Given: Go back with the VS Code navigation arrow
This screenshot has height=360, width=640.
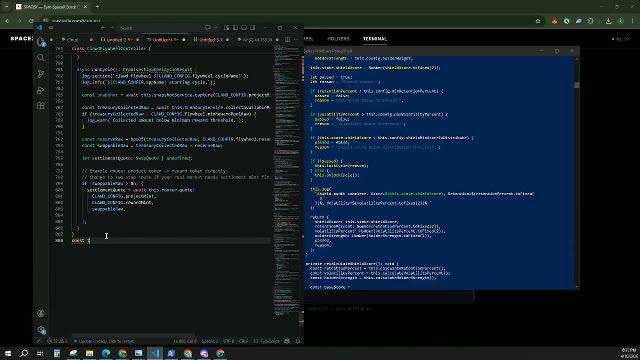Looking at the screenshot, I should point(103,28).
